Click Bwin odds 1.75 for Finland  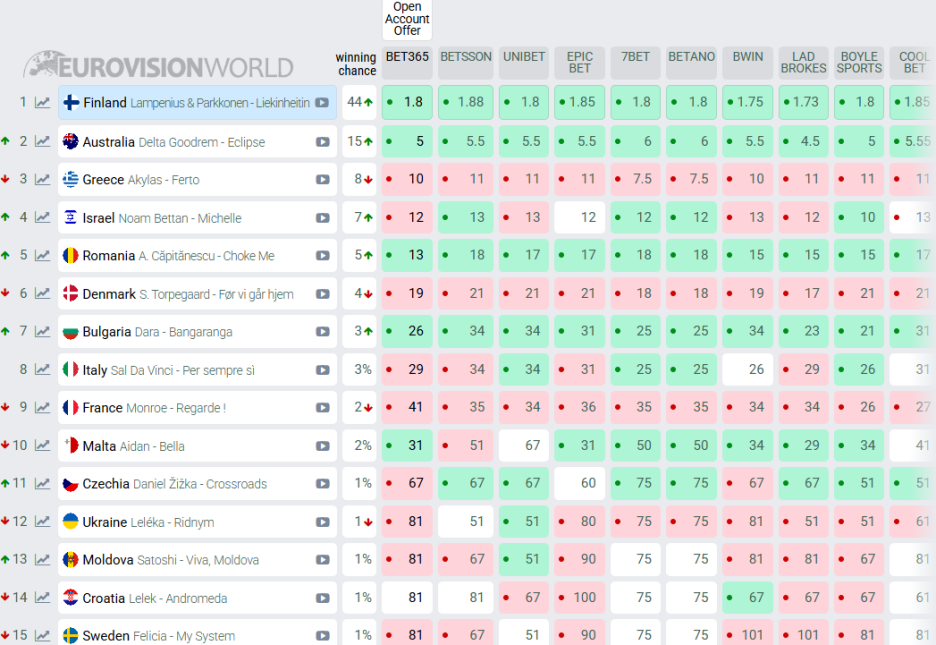click(x=747, y=102)
